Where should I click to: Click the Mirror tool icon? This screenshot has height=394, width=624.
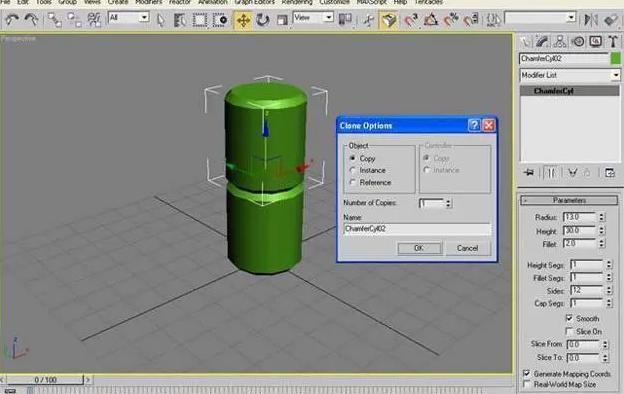pyautogui.click(x=591, y=20)
